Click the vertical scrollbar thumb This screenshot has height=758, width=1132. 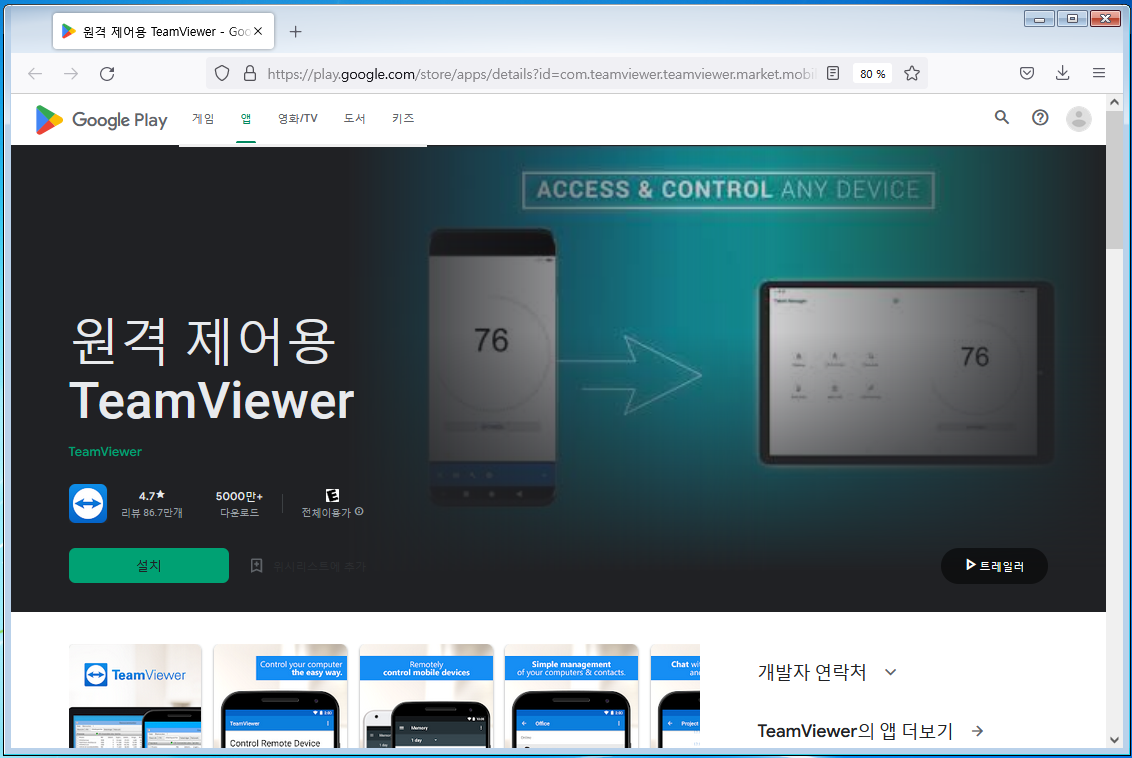coord(1114,179)
